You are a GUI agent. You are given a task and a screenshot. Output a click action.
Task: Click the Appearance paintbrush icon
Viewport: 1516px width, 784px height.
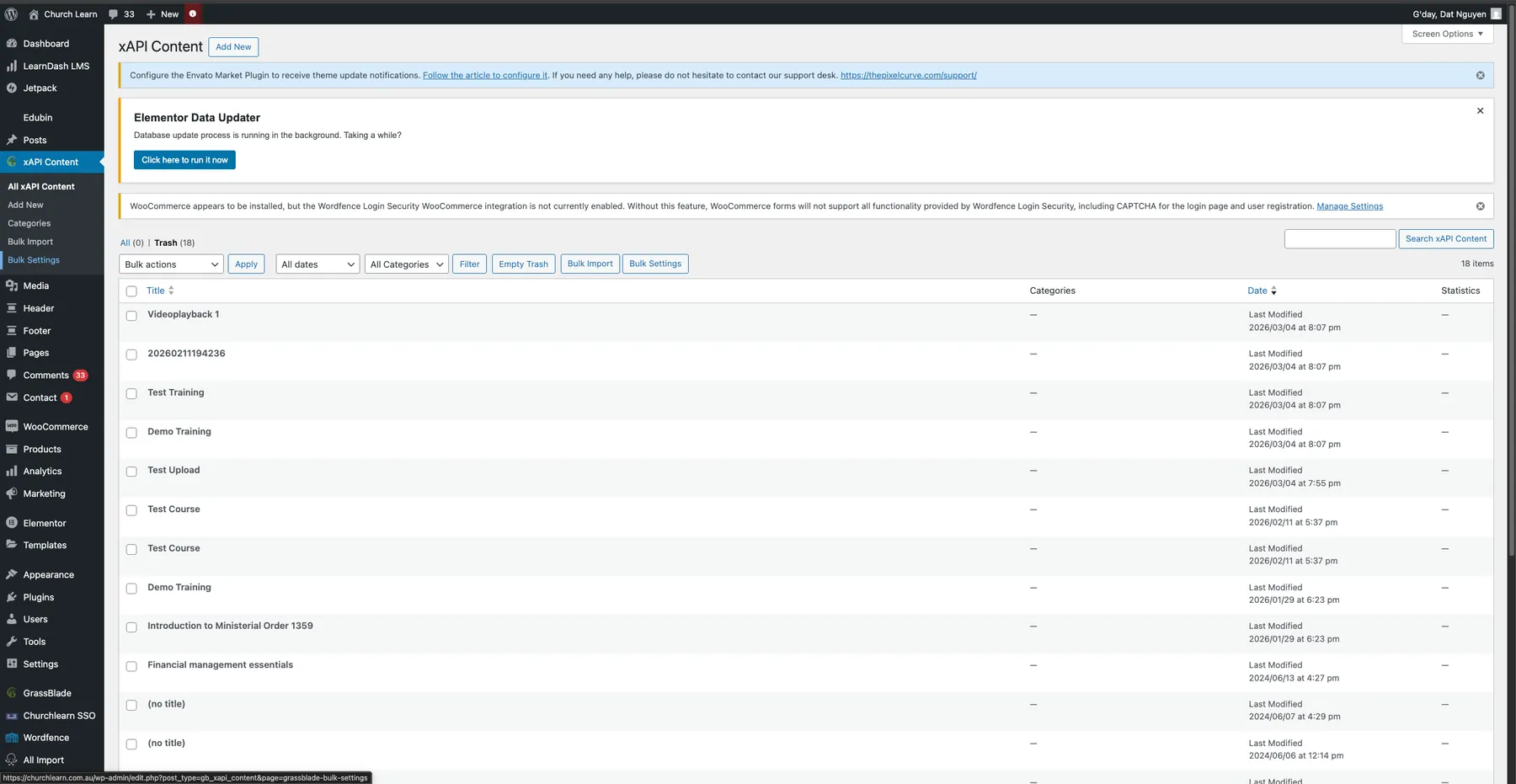click(12, 574)
